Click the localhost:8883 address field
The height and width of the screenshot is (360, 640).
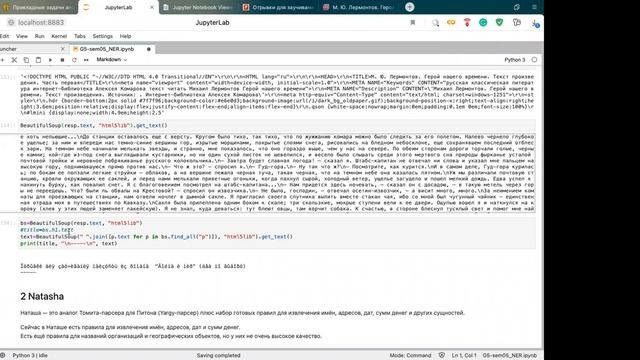(x=41, y=22)
